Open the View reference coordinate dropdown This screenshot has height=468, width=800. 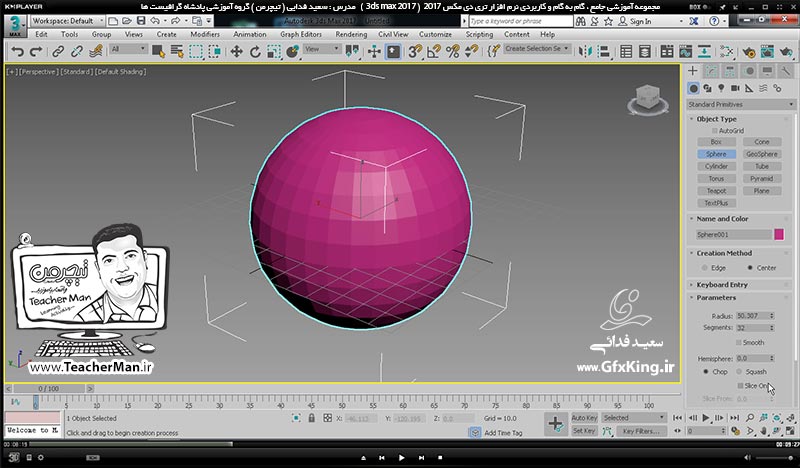tap(322, 49)
